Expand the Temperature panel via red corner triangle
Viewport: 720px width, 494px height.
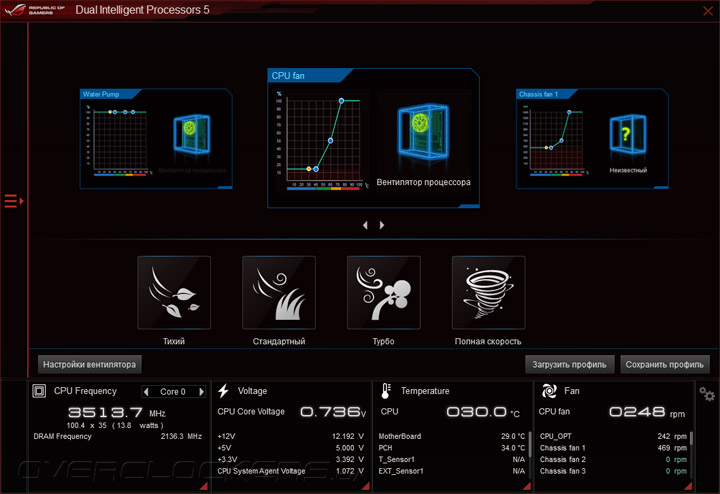527,486
